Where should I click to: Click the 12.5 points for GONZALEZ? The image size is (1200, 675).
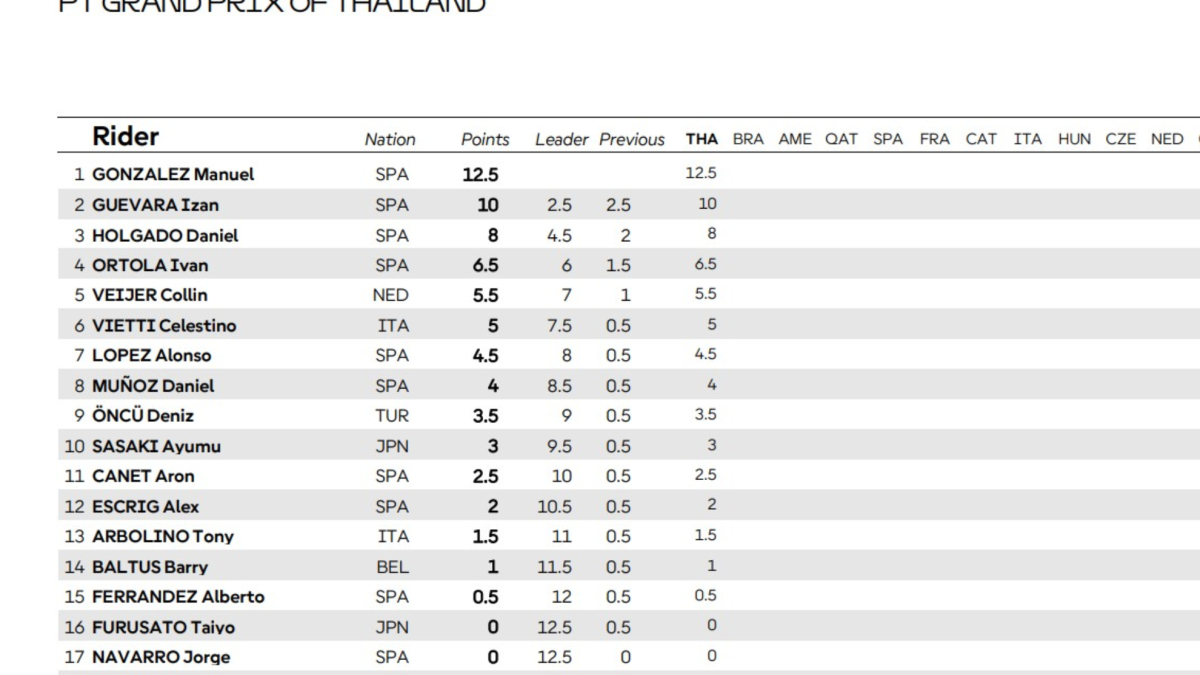pyautogui.click(x=480, y=174)
